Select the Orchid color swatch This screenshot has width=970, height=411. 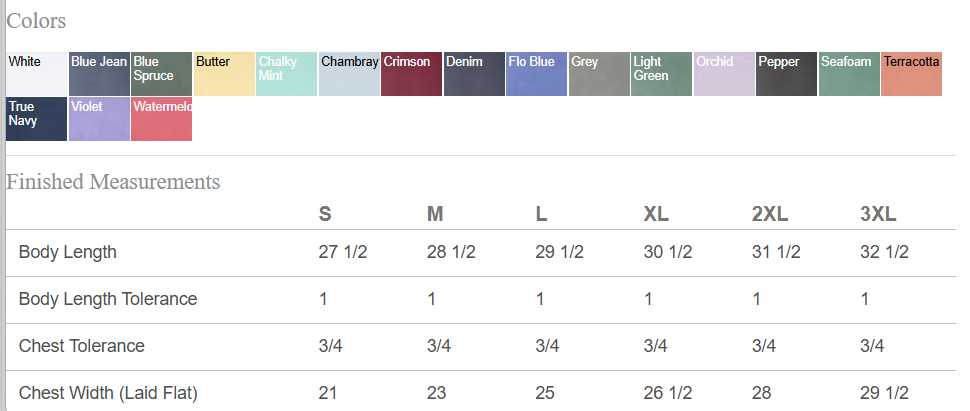click(724, 74)
